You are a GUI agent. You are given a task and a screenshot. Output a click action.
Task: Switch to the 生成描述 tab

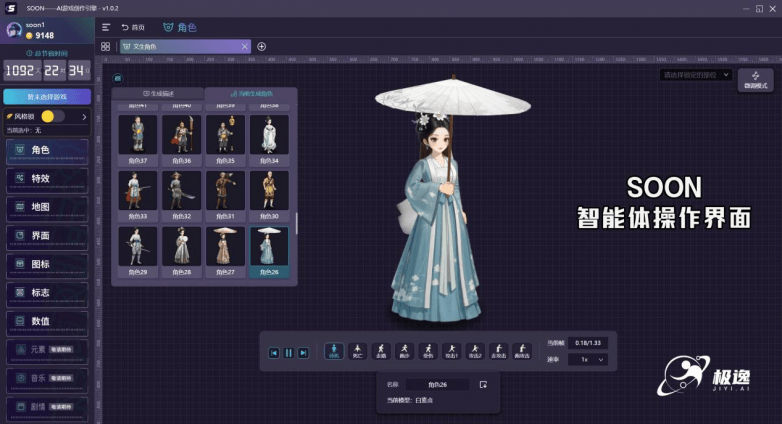pyautogui.click(x=158, y=94)
